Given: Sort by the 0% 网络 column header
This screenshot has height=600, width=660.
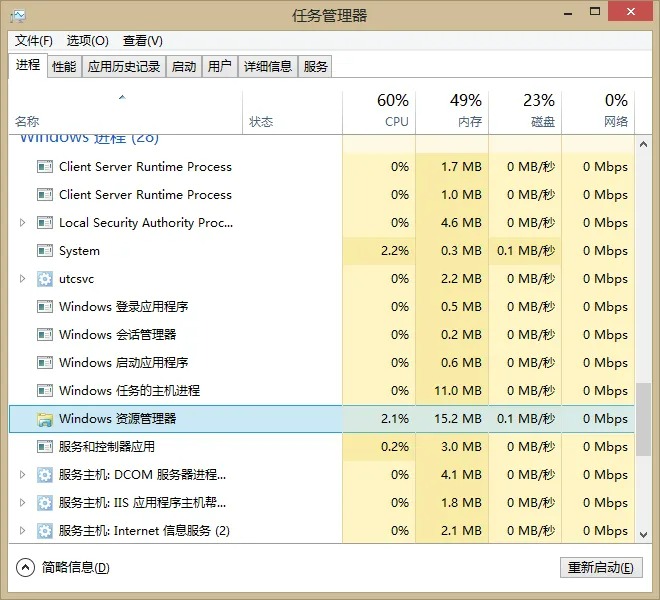Looking at the screenshot, I should point(598,112).
